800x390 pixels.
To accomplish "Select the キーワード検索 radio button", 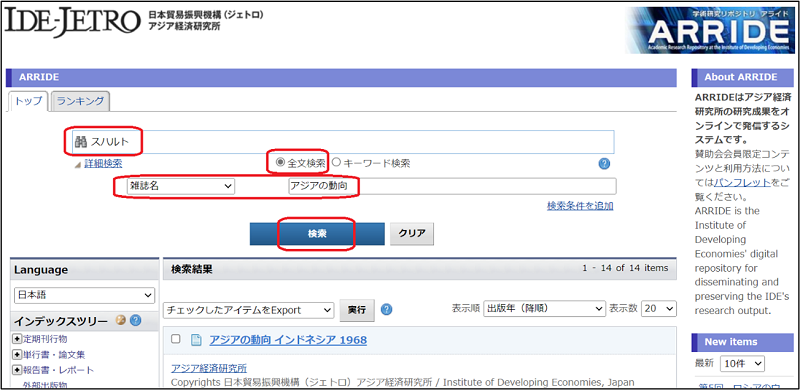I will [336, 163].
